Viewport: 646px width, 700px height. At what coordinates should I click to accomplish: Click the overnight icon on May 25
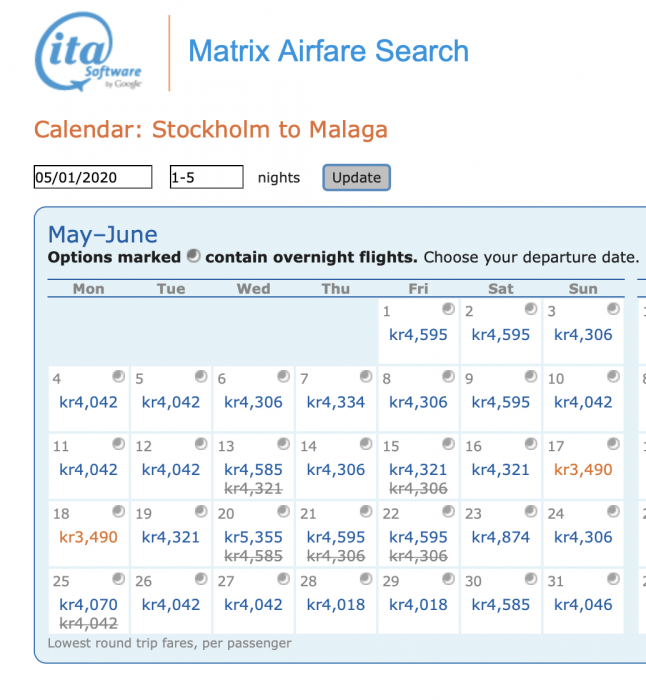pyautogui.click(x=119, y=578)
